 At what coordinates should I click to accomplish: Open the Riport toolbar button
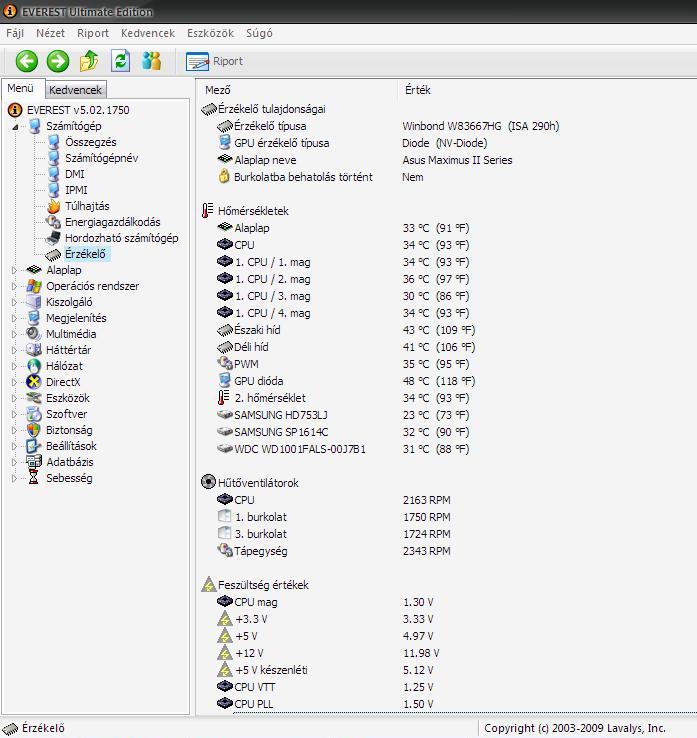[x=215, y=61]
